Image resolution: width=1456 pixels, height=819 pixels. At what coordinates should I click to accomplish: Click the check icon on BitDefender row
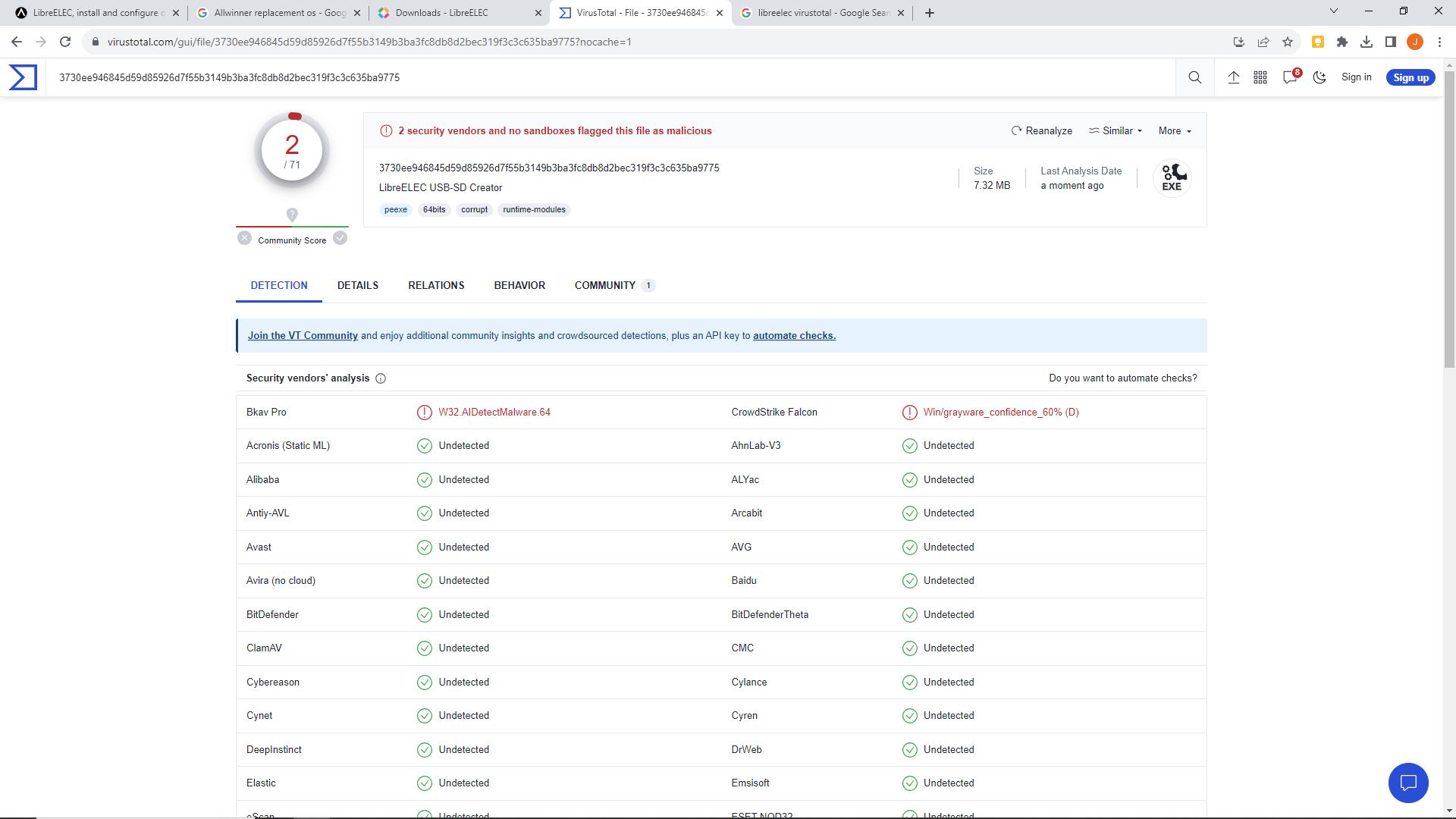(425, 615)
